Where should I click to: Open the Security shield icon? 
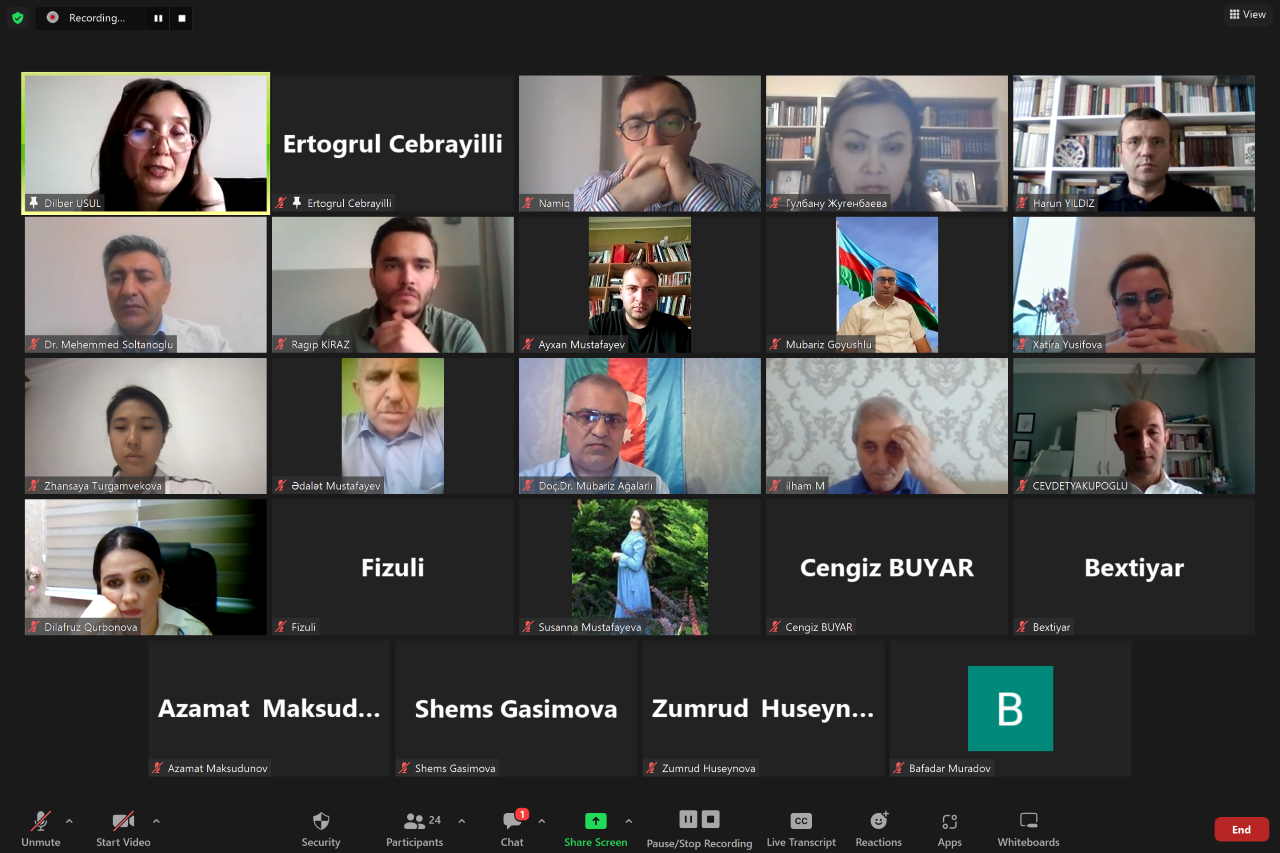pos(321,821)
